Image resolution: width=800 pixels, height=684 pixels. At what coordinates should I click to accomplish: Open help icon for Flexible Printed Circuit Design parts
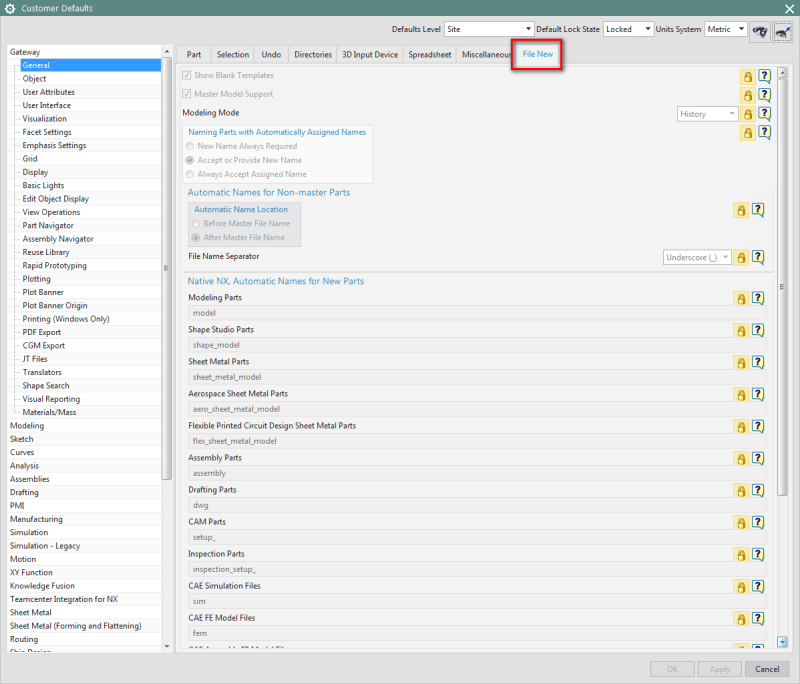click(x=758, y=426)
